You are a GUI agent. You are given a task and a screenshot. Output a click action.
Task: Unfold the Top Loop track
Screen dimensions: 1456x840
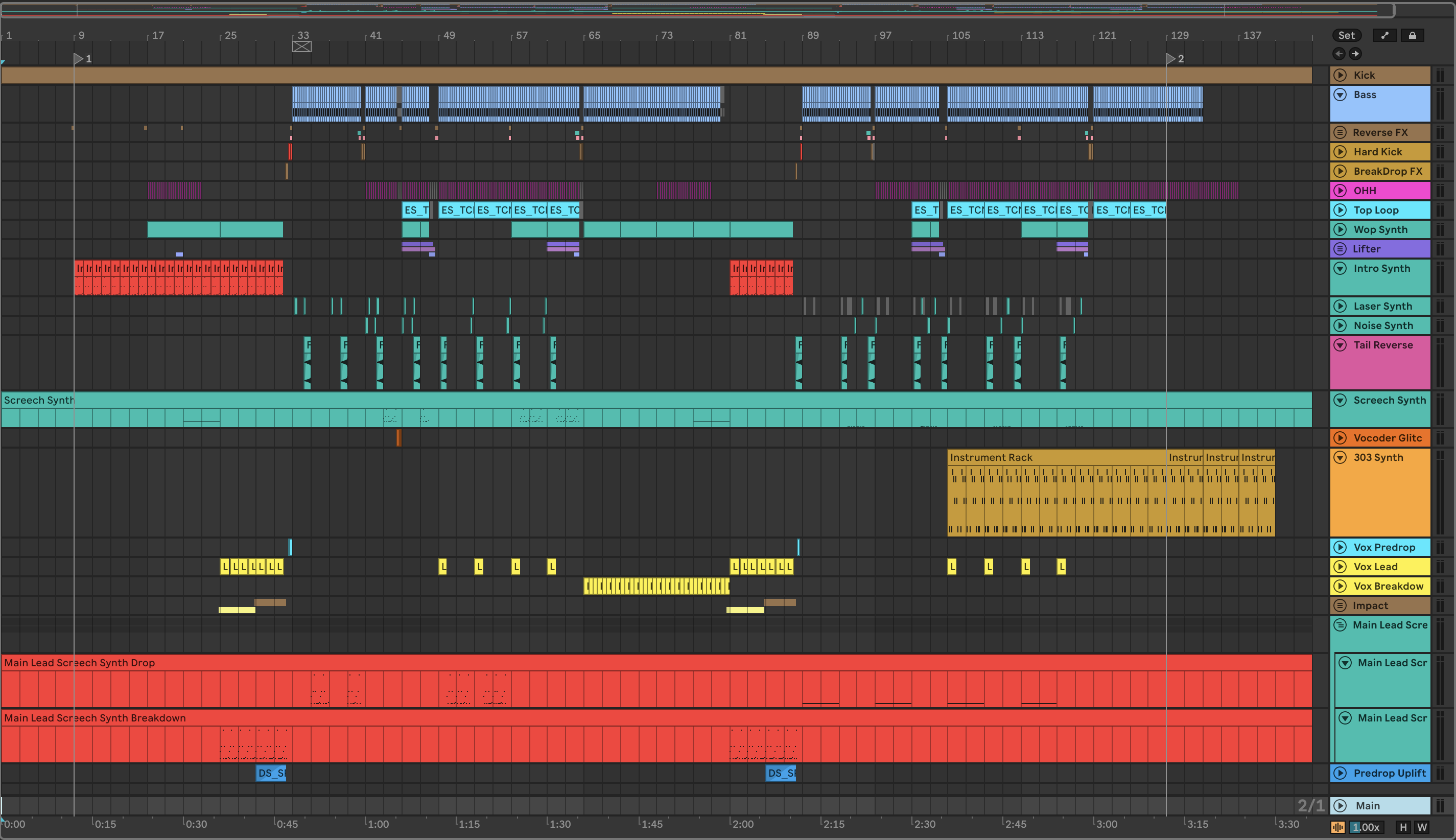coord(1341,210)
